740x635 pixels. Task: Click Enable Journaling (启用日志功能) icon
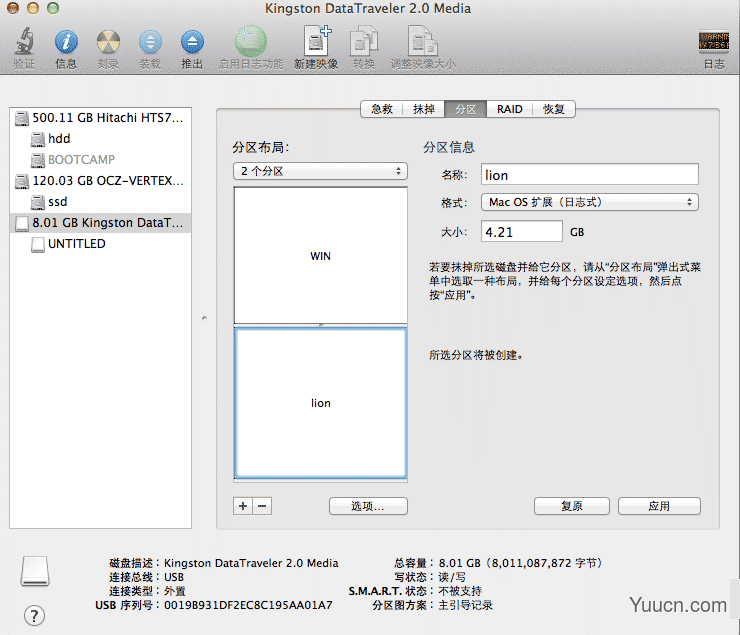tap(251, 42)
